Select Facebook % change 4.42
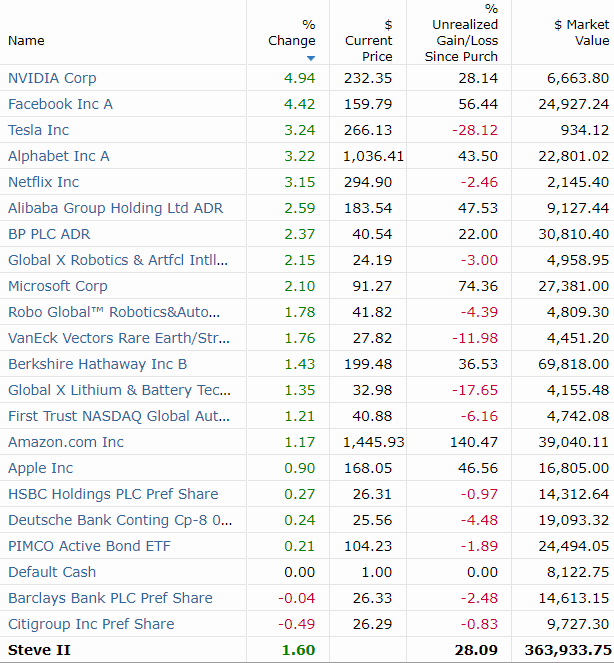This screenshot has width=614, height=663. [300, 104]
